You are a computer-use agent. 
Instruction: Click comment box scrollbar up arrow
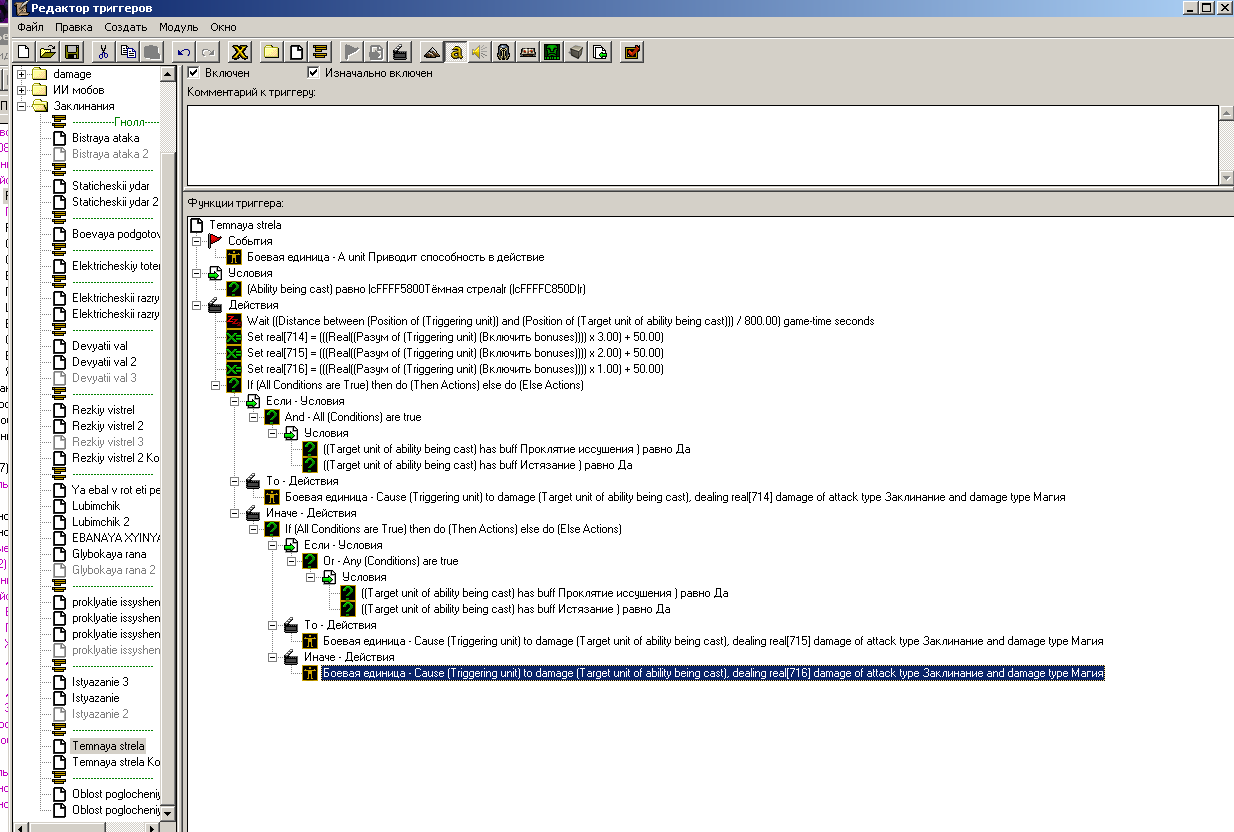pos(1226,112)
